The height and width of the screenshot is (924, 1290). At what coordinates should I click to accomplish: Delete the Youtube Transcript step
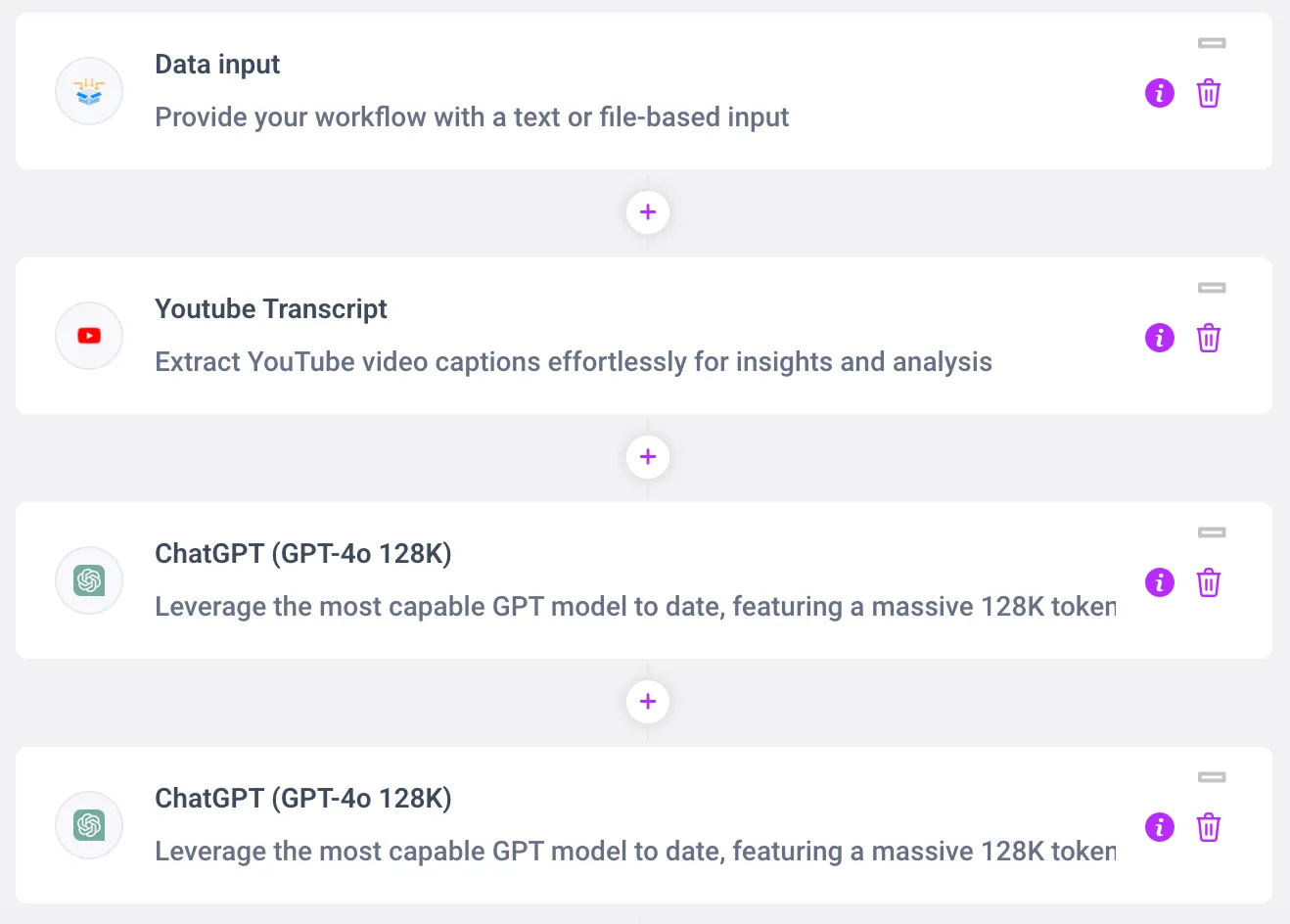click(1209, 338)
